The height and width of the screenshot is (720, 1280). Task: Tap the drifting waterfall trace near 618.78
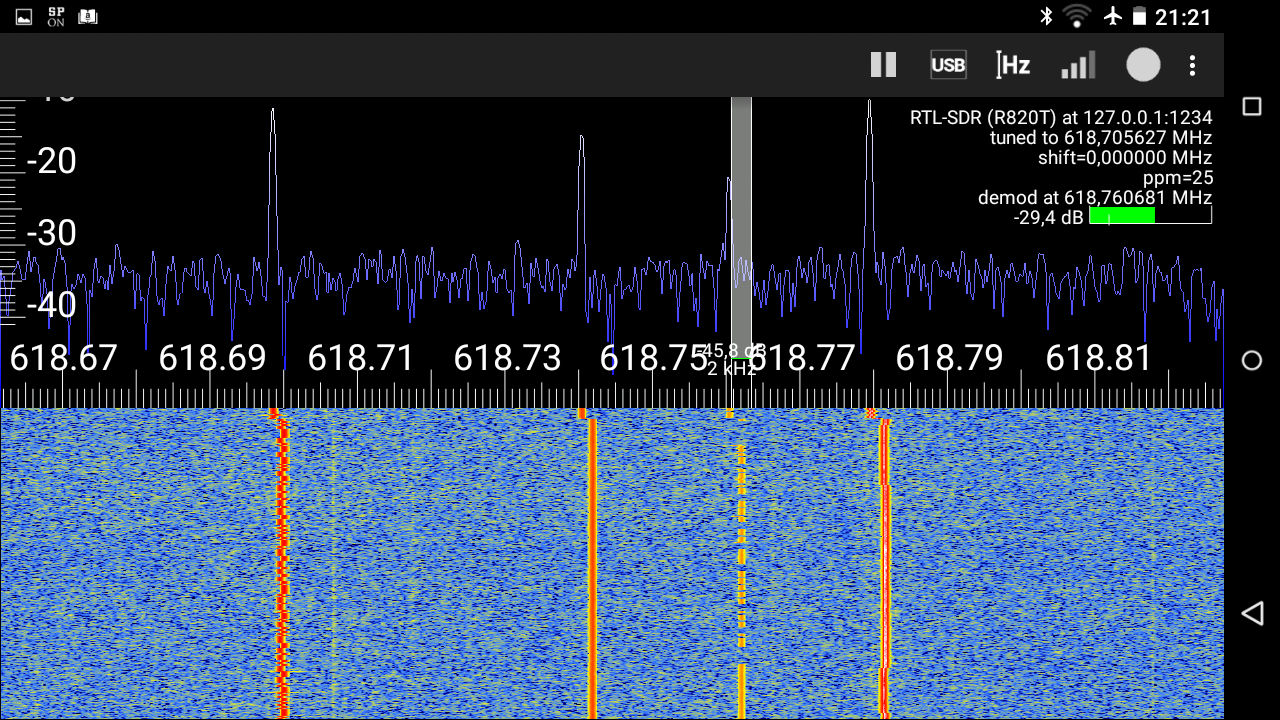(884, 568)
